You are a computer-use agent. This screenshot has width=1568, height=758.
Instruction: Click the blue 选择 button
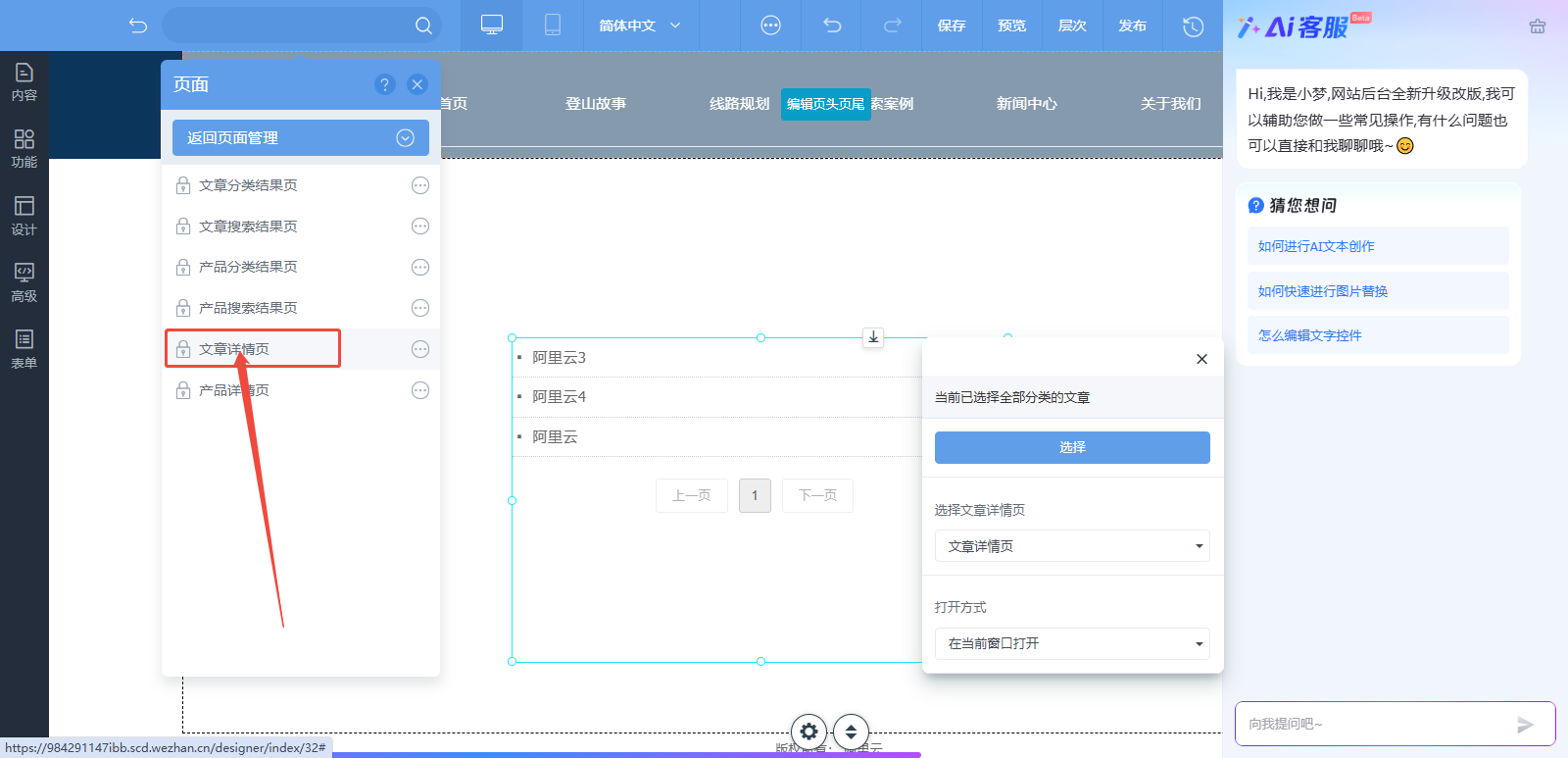tap(1072, 447)
